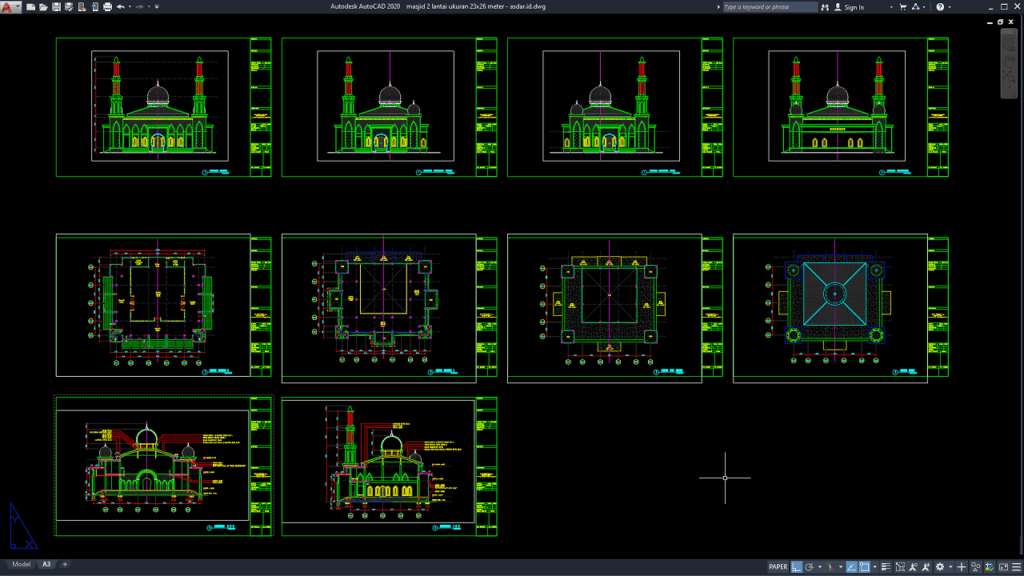Redo the last undone action
Screen dimensions: 1024x576
[x=140, y=8]
